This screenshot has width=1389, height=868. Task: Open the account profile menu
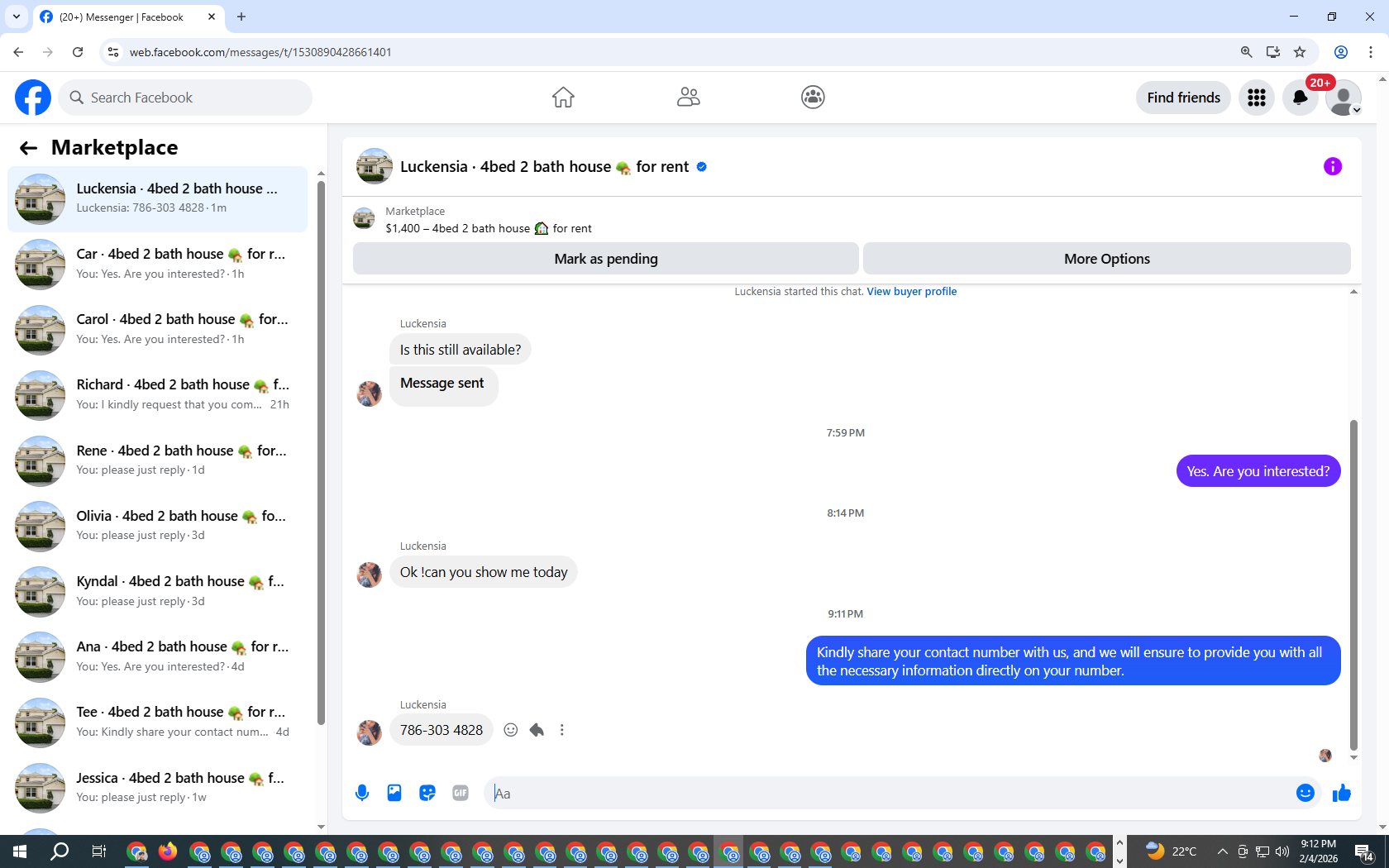[1344, 98]
